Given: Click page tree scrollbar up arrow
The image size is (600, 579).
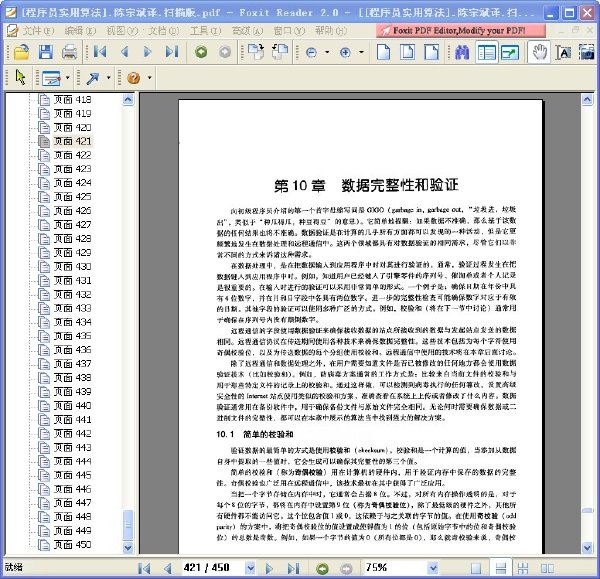Looking at the screenshot, I should point(128,100).
